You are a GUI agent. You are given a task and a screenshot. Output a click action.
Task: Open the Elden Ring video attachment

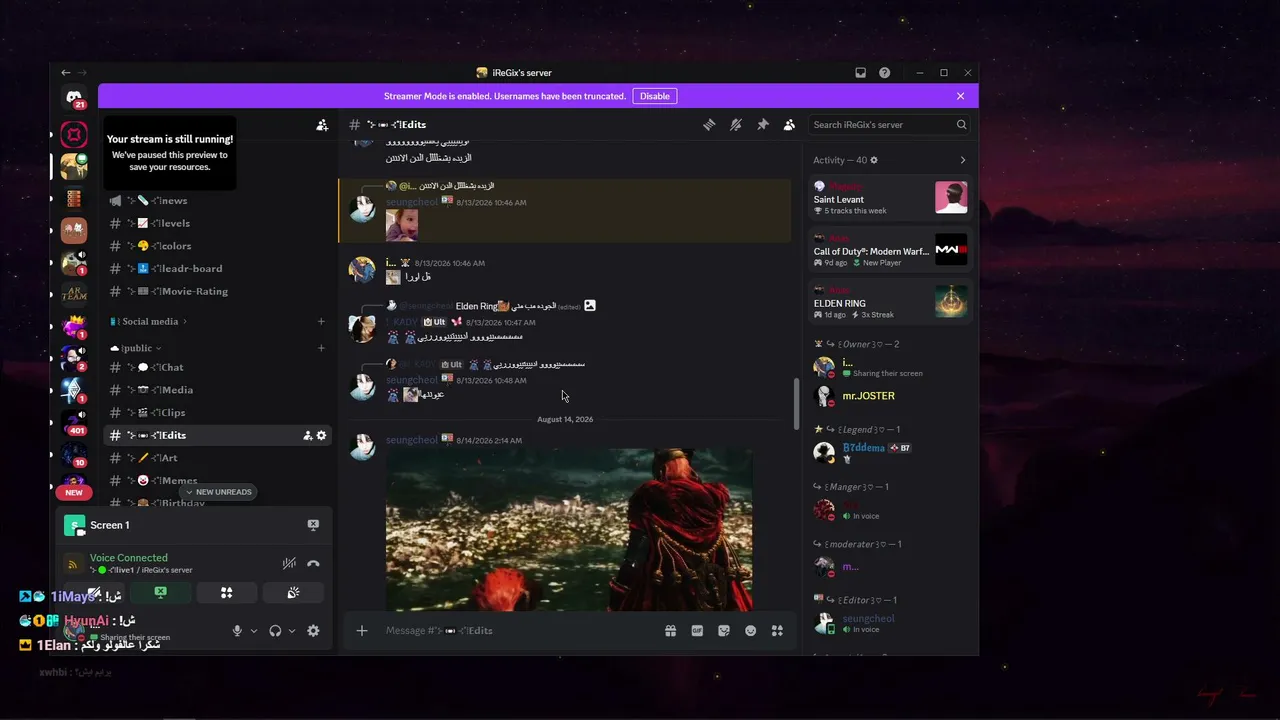(x=569, y=530)
